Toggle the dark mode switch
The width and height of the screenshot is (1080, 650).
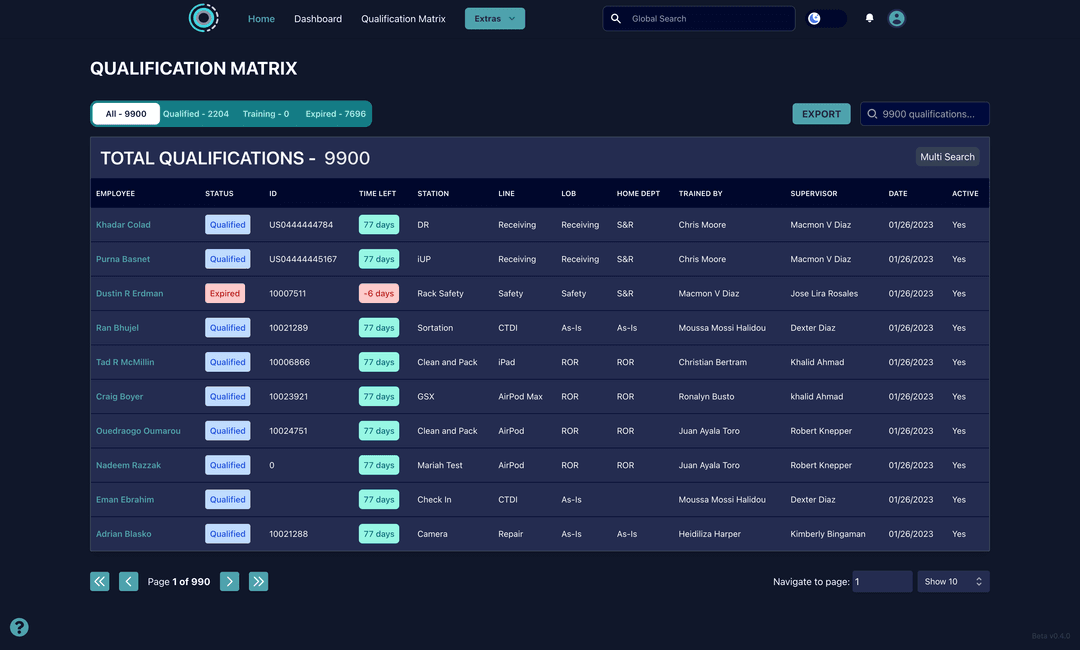826,18
